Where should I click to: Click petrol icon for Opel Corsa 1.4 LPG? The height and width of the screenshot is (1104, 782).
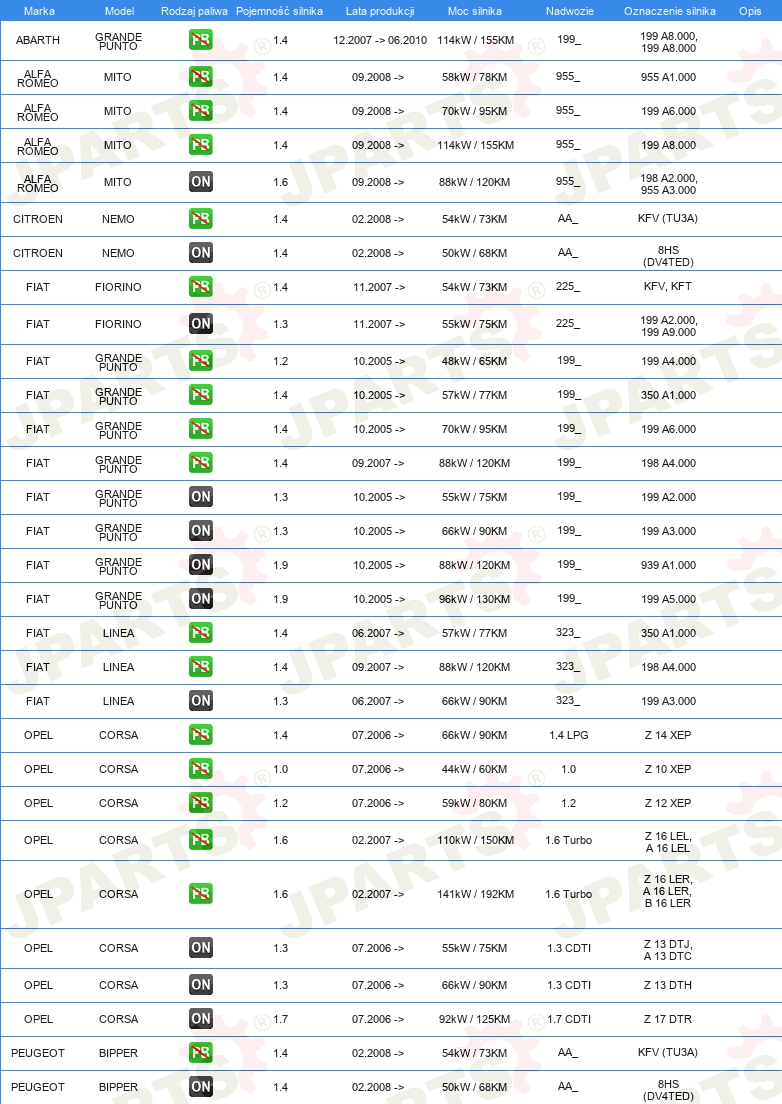click(201, 734)
